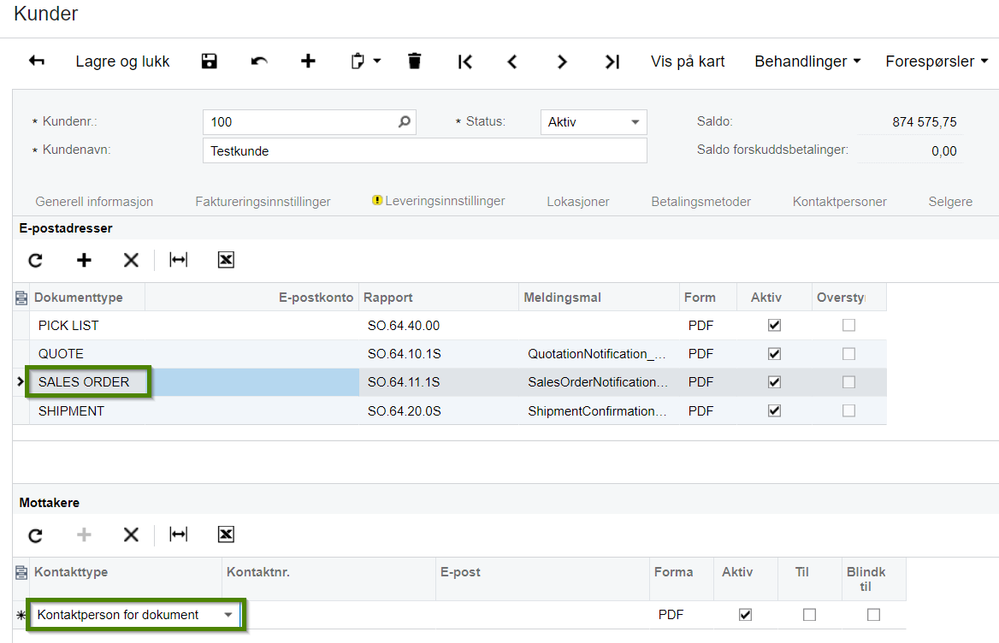The image size is (999, 643).
Task: Expand the Kontaktperson for dokument dropdown
Action: click(x=228, y=615)
